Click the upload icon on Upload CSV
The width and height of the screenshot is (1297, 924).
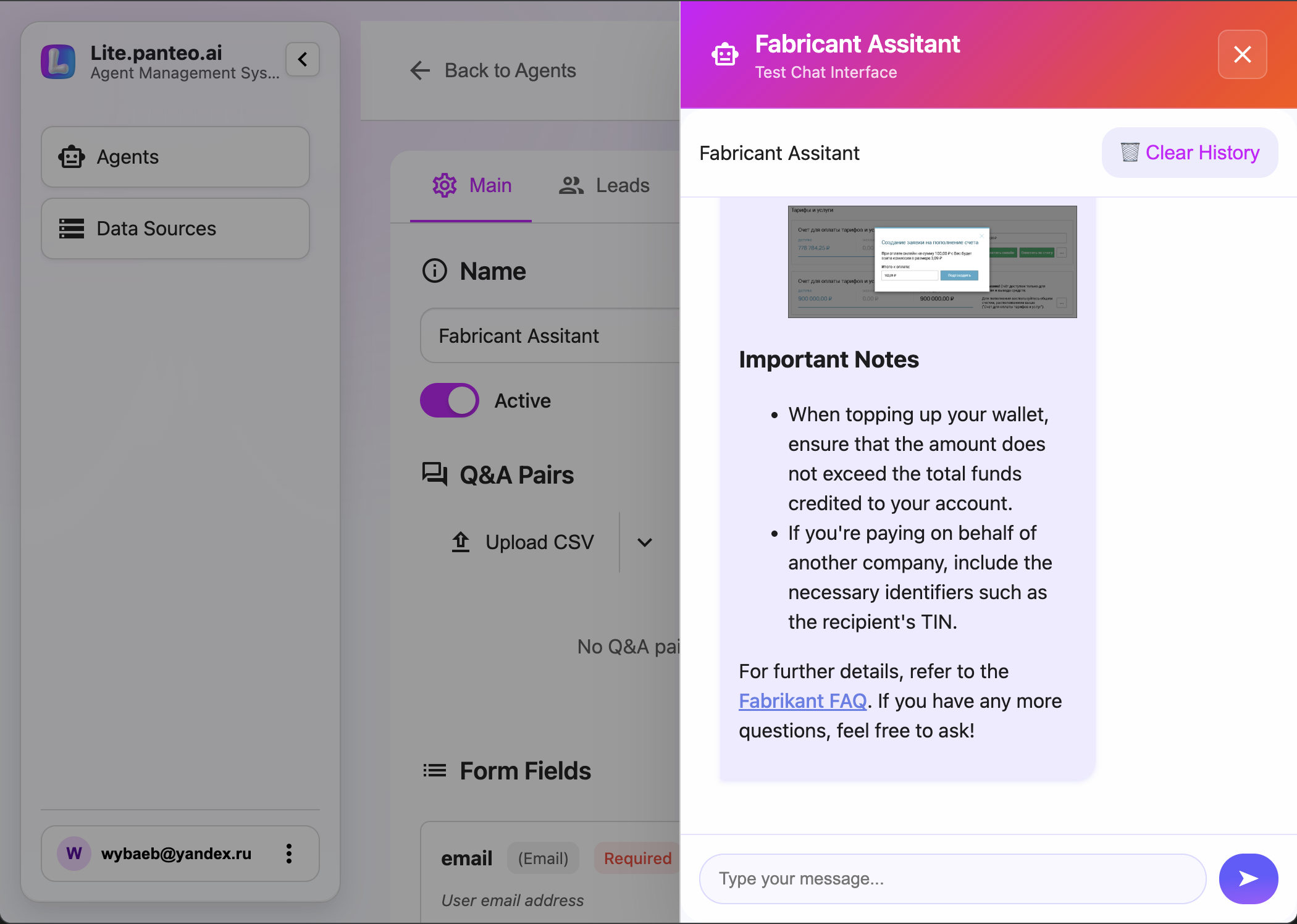tap(460, 542)
